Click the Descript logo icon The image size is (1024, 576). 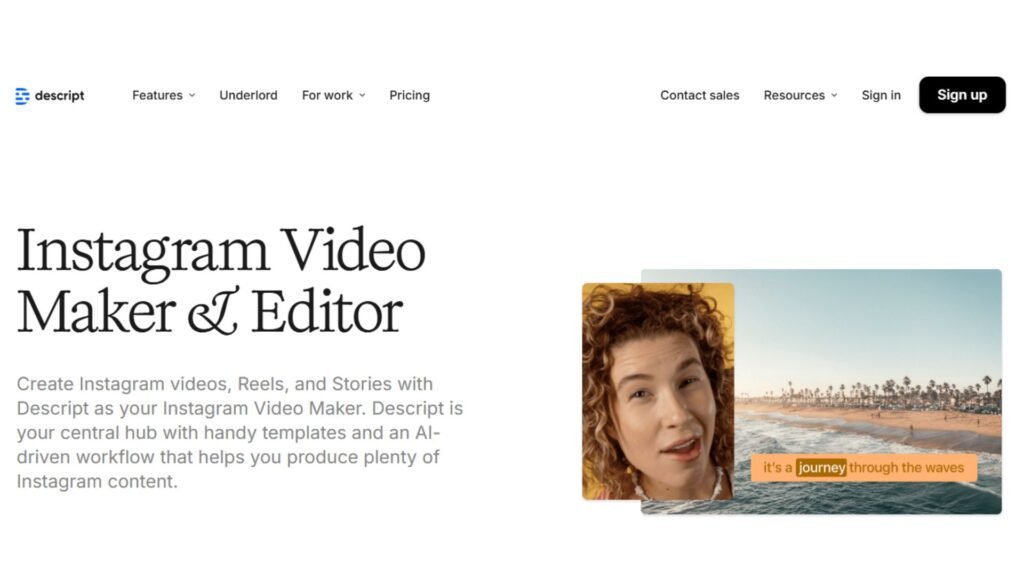[22, 96]
